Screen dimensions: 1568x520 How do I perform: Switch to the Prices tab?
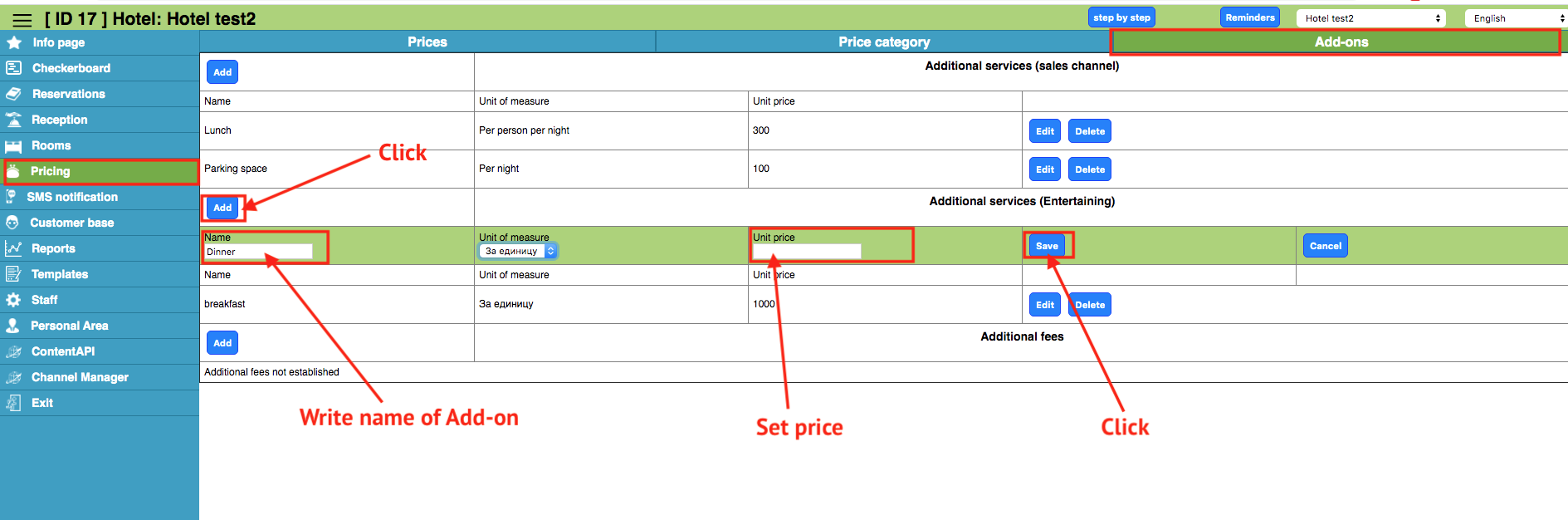(x=427, y=42)
